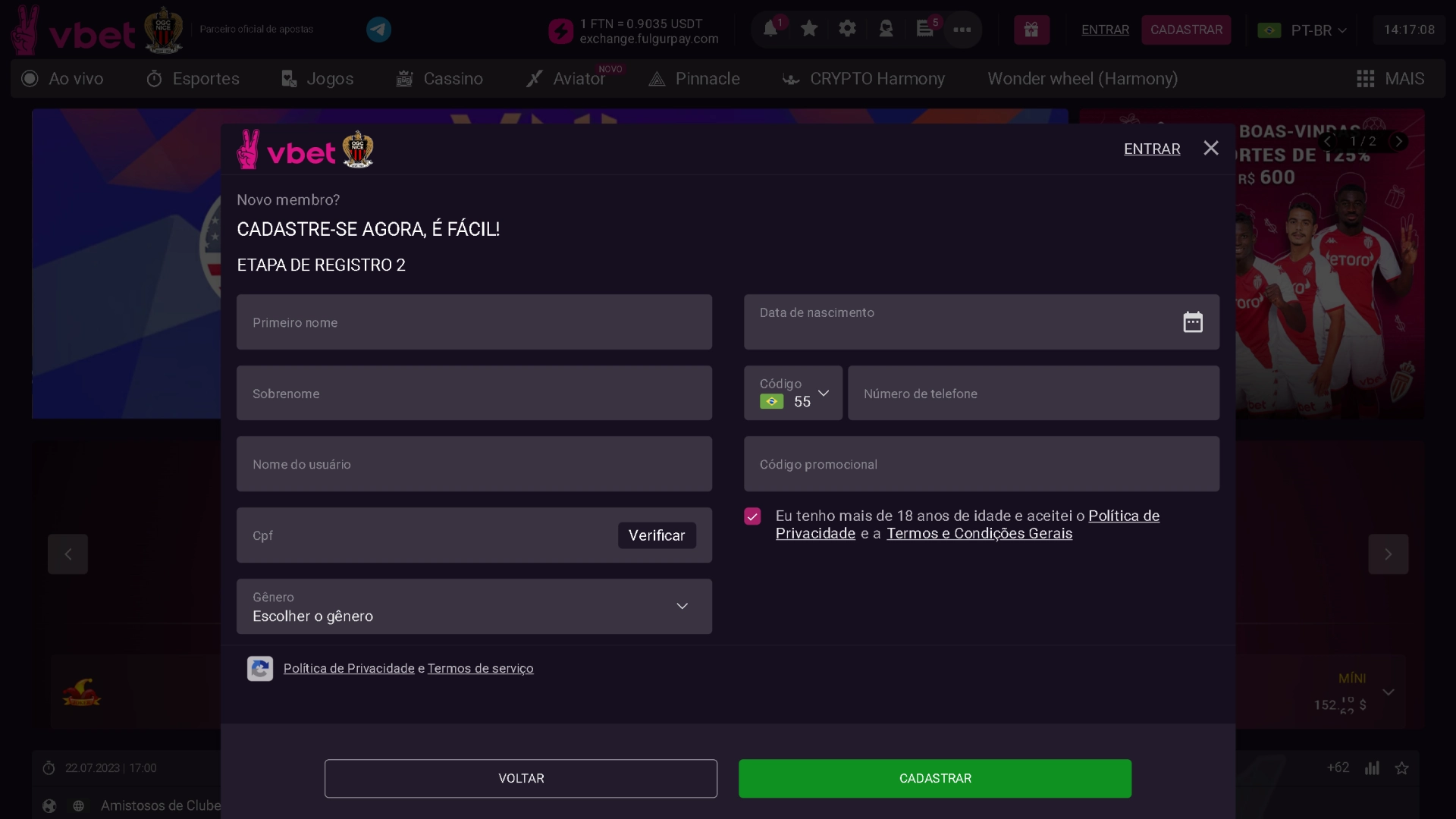Open live support agent icon
The height and width of the screenshot is (819, 1456).
coord(886,29)
